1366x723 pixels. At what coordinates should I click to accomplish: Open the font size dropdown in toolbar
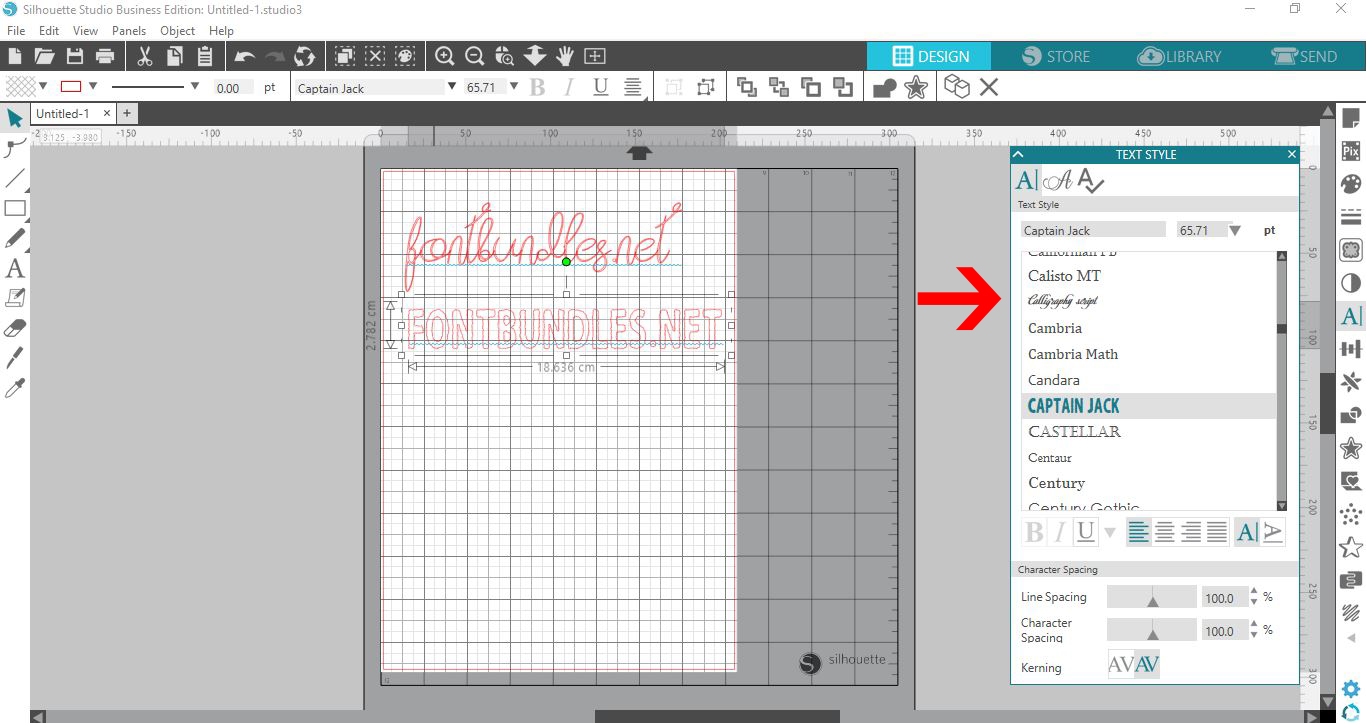pyautogui.click(x=514, y=86)
